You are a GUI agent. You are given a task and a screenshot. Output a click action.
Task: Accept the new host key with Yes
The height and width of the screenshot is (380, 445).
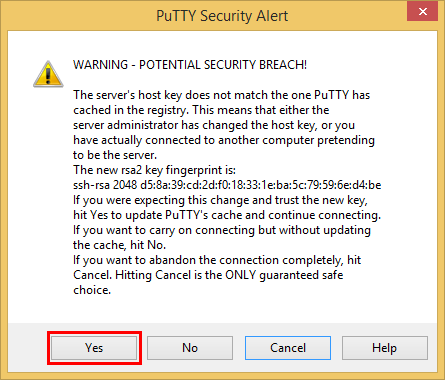coord(94,348)
